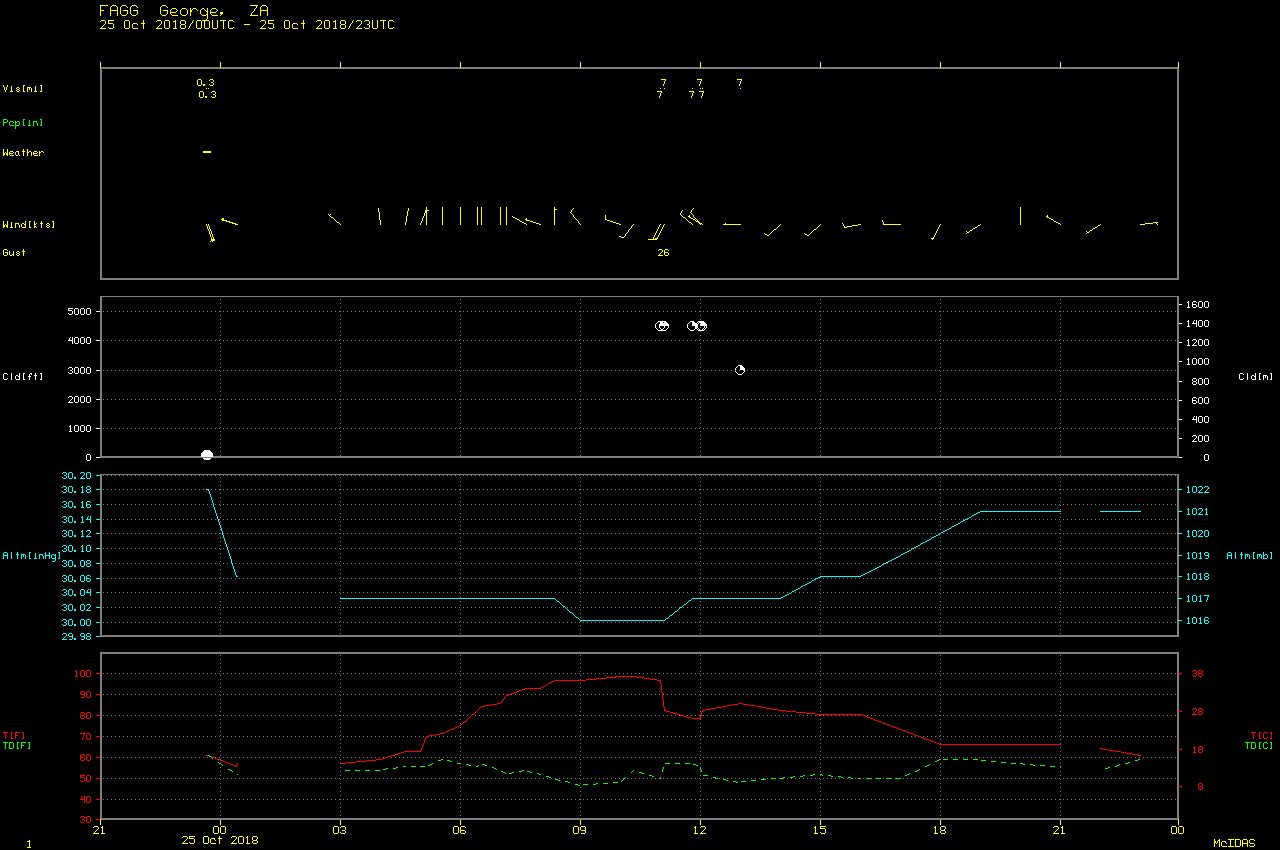
Task: Click the '1400' metres cloud tick
Action: [x=1198, y=324]
